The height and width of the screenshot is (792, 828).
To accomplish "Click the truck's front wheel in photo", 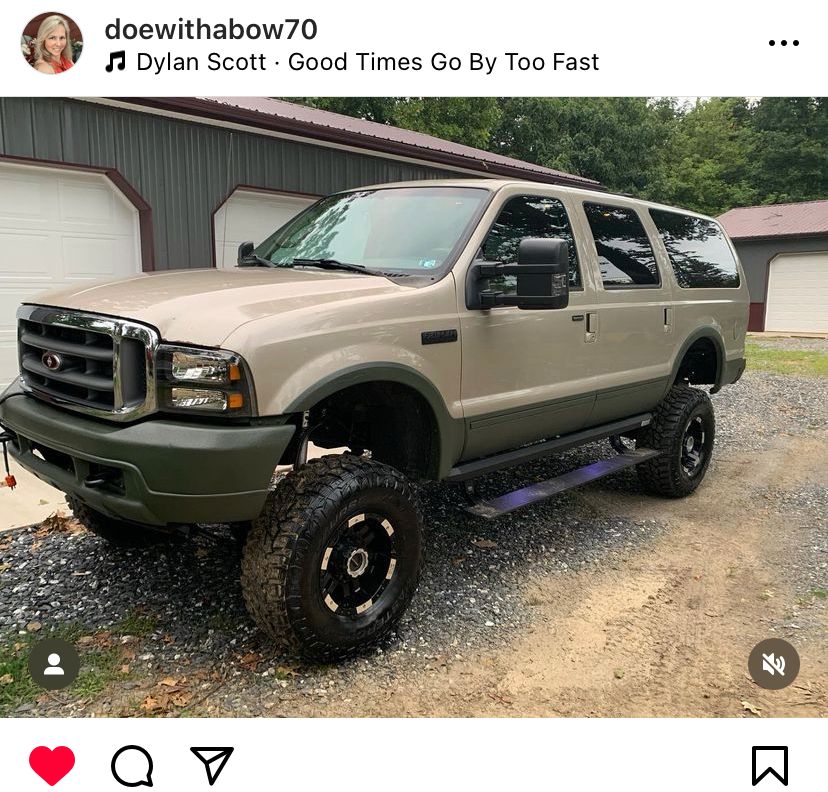I will 333,557.
